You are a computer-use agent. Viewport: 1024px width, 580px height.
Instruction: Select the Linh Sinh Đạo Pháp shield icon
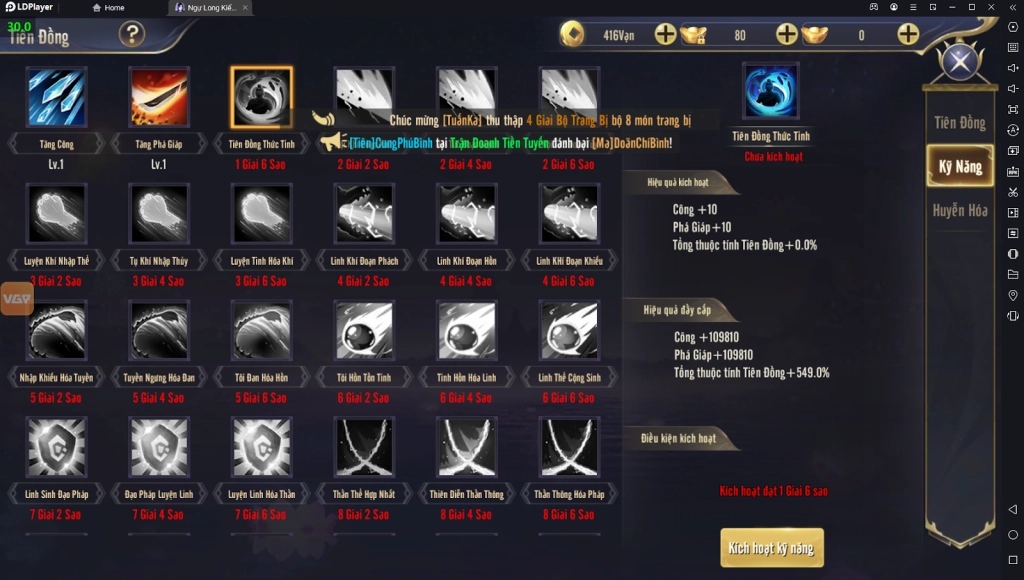pyautogui.click(x=56, y=447)
